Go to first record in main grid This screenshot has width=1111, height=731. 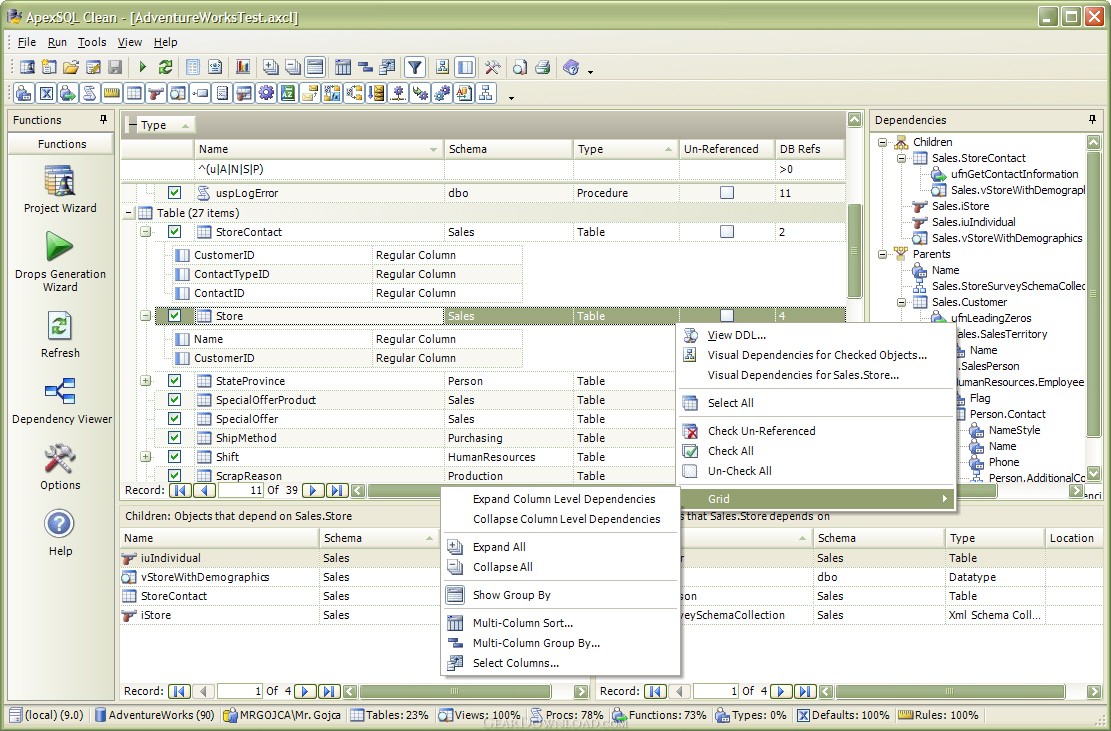[180, 490]
